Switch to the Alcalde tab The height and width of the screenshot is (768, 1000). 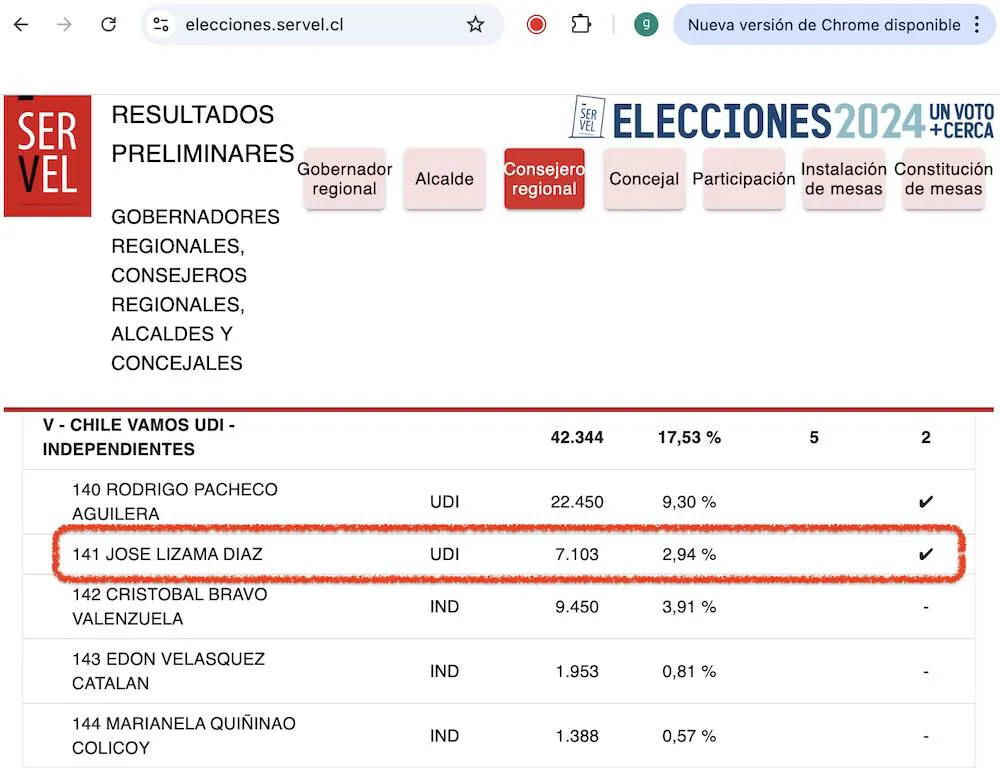[x=444, y=179]
